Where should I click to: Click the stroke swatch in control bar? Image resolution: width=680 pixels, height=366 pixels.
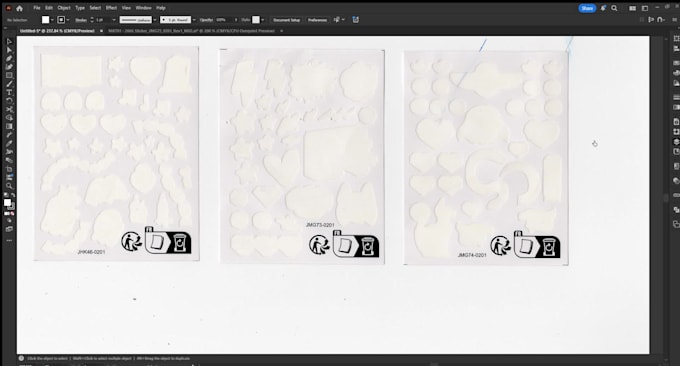[x=61, y=20]
